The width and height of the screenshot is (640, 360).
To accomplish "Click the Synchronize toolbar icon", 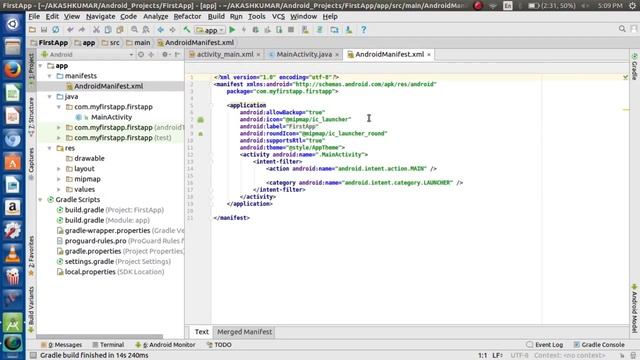I will click(x=56, y=29).
